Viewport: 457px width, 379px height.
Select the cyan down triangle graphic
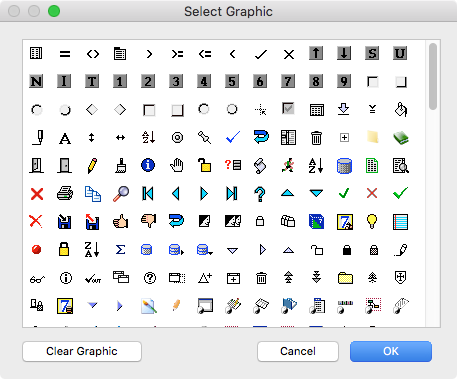316,193
